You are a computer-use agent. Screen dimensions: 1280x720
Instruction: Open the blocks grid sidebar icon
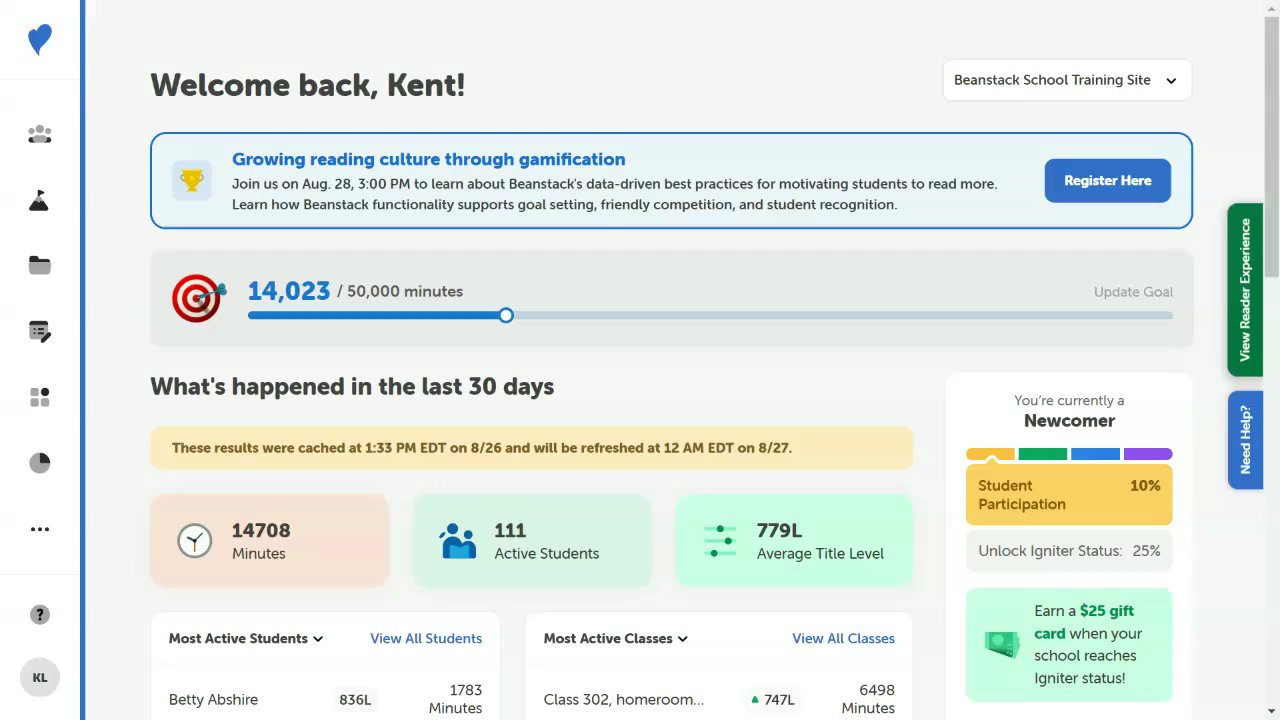pyautogui.click(x=40, y=397)
